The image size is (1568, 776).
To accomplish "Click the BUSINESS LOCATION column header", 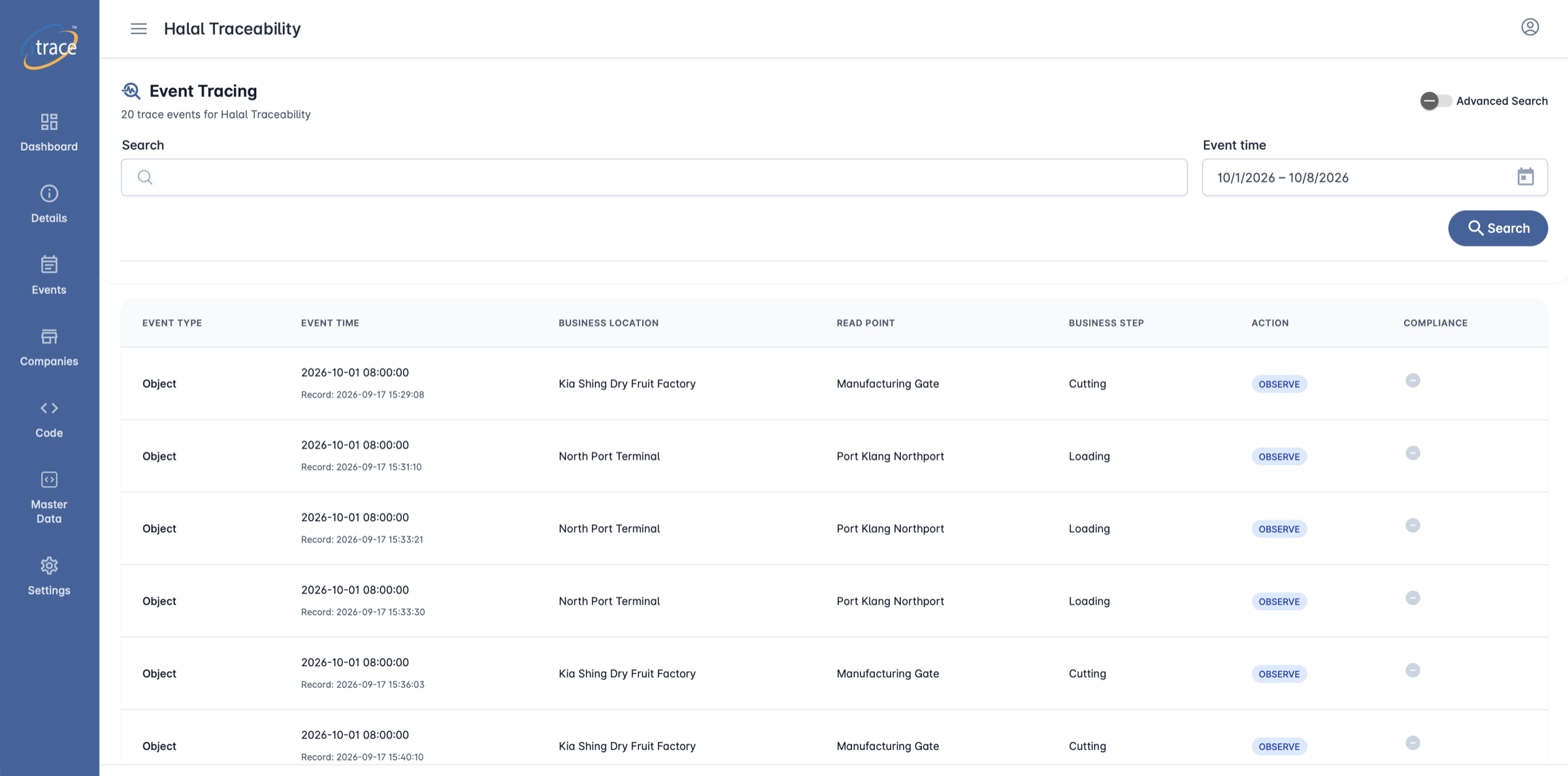I will point(608,323).
